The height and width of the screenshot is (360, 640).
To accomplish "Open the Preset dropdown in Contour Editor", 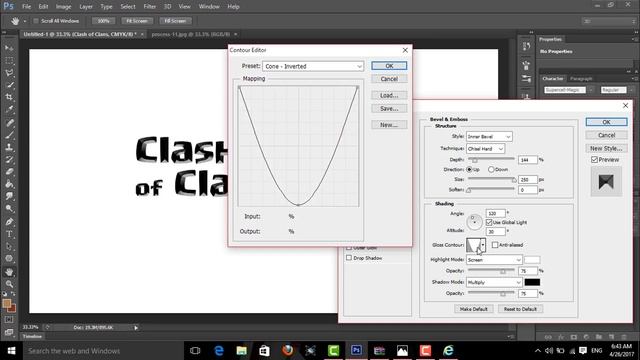I will pyautogui.click(x=313, y=66).
